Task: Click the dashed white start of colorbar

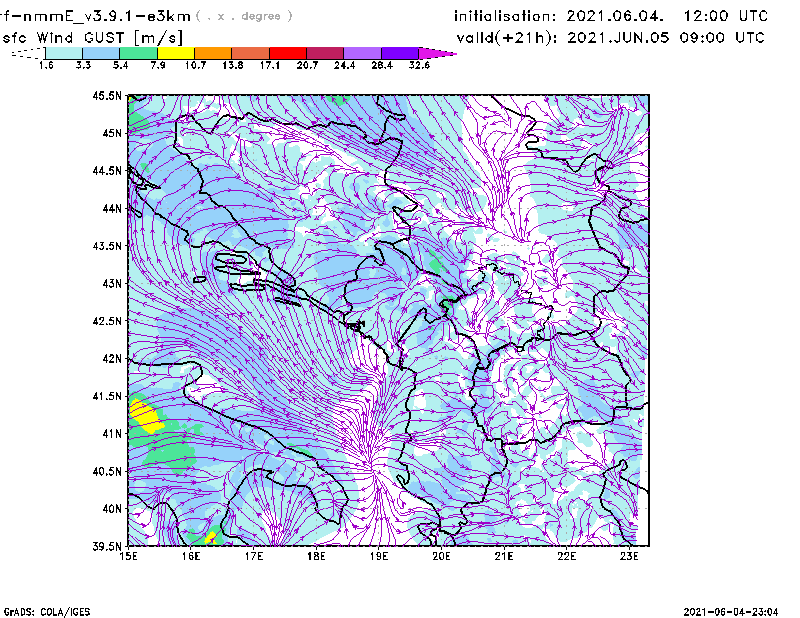Action: (28, 53)
